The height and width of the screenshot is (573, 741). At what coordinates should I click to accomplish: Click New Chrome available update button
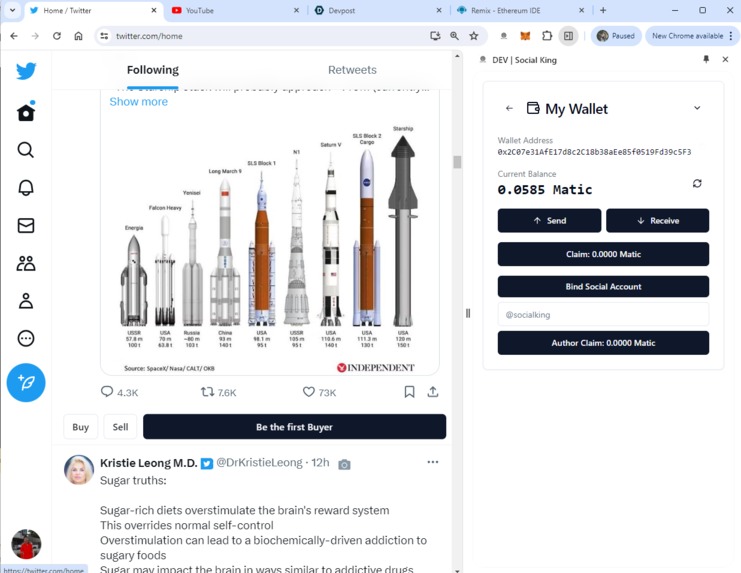pos(688,36)
